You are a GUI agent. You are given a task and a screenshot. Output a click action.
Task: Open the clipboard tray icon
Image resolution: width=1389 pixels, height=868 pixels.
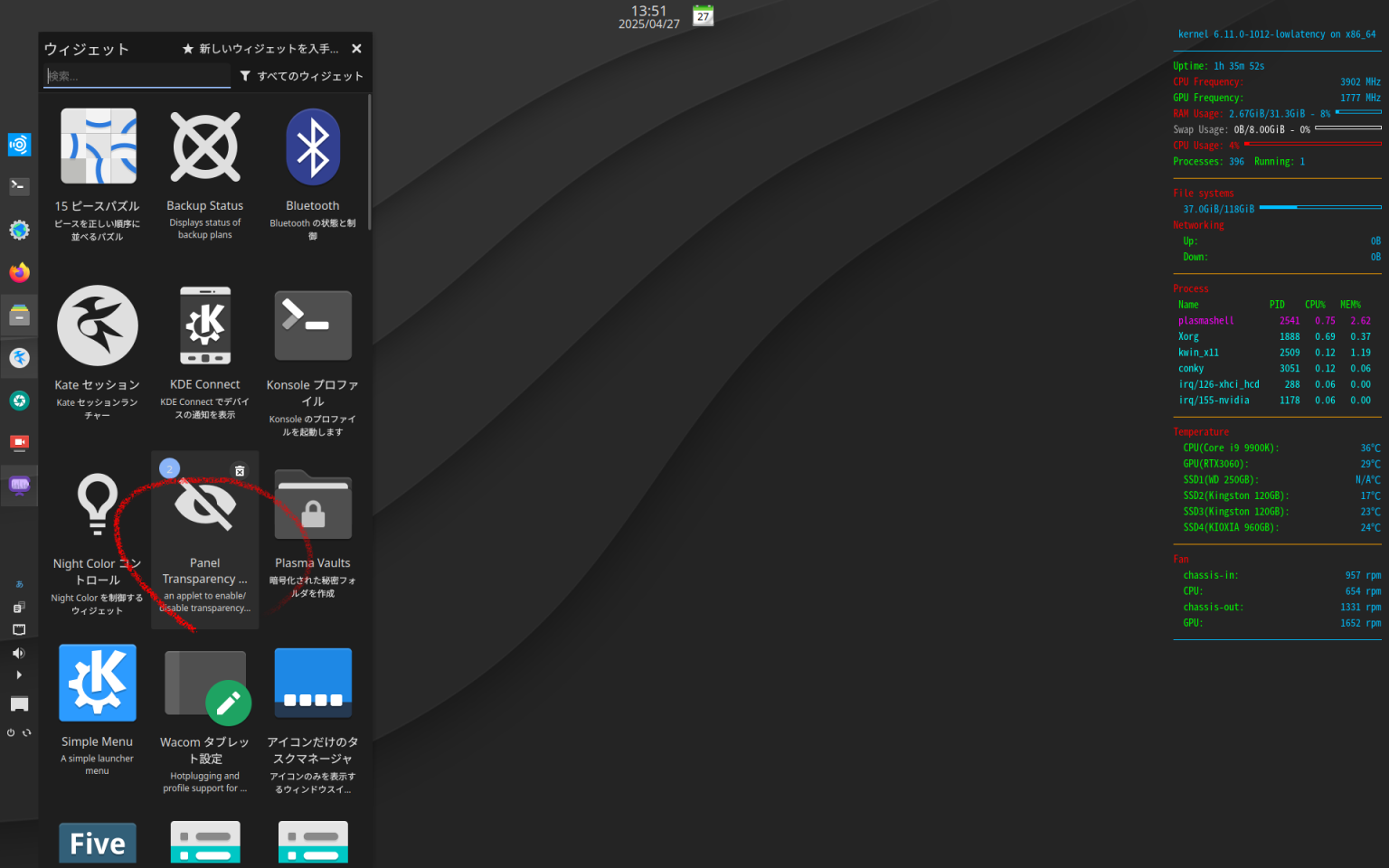19,608
